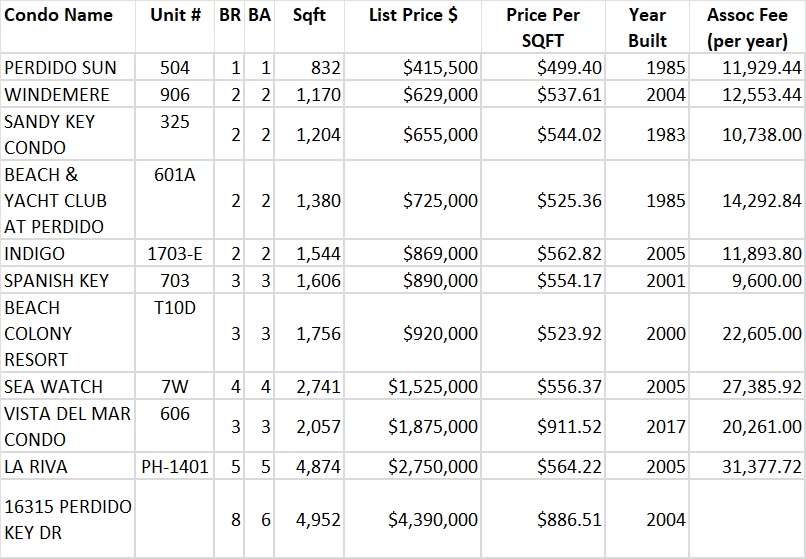Click the $725,000 list price cell
This screenshot has width=806, height=559.
[x=441, y=200]
